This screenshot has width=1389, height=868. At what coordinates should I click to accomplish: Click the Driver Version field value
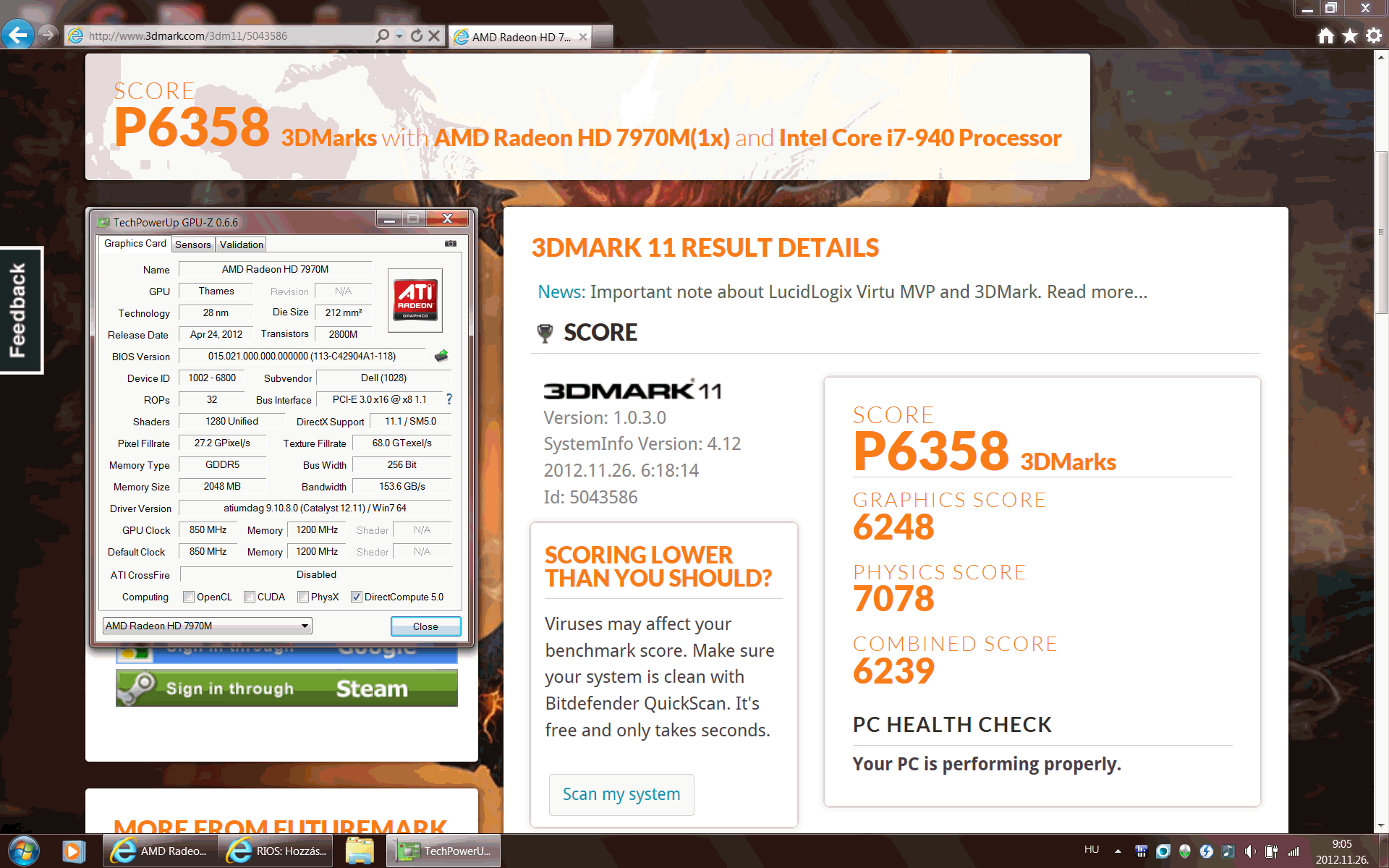pos(315,508)
